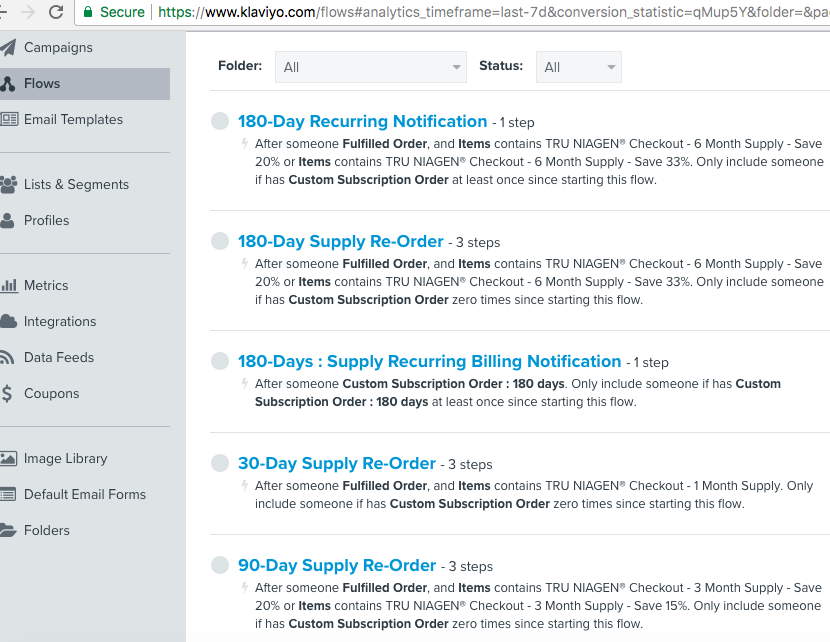Open the 90-Day Supply Re-Order flow
Viewport: 830px width, 642px height.
(337, 565)
